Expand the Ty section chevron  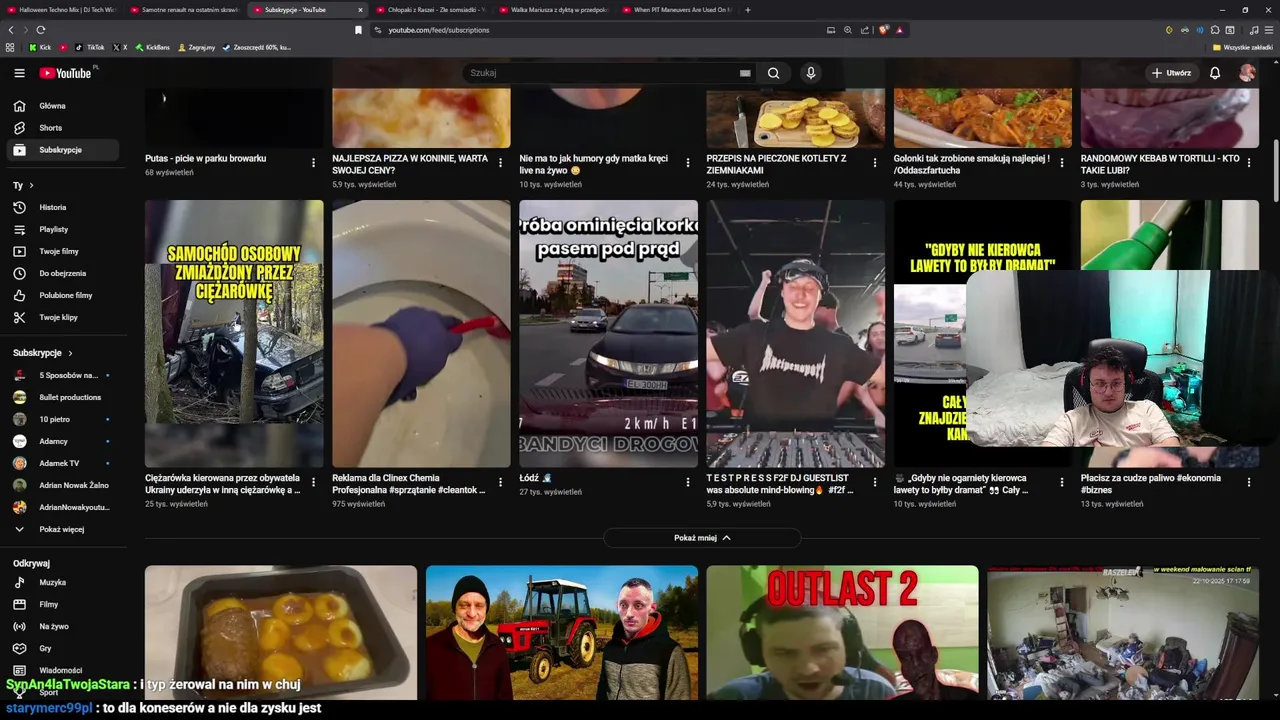coord(31,185)
